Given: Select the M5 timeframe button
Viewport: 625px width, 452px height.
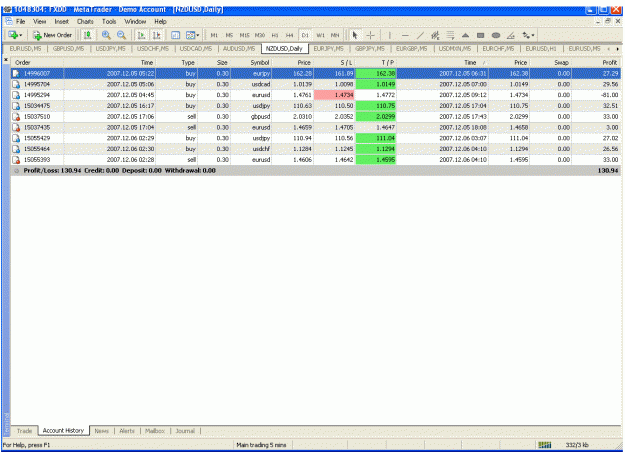Looking at the screenshot, I should 229,35.
